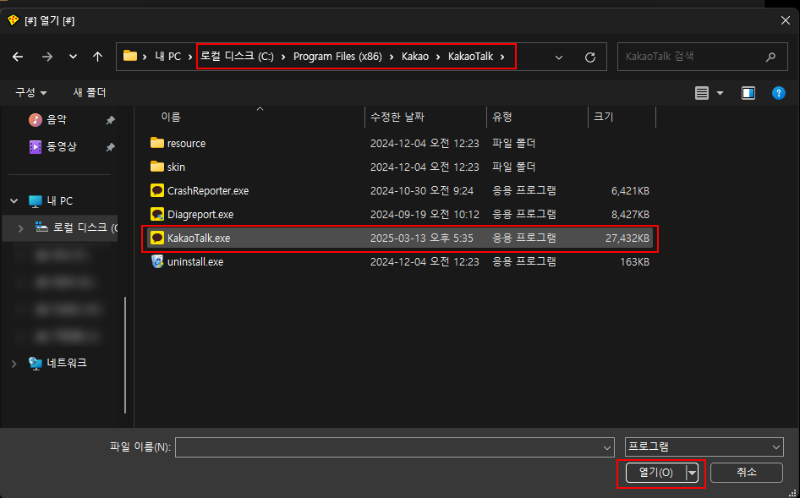Click the skin folder icon
800x498 pixels.
[x=157, y=166]
